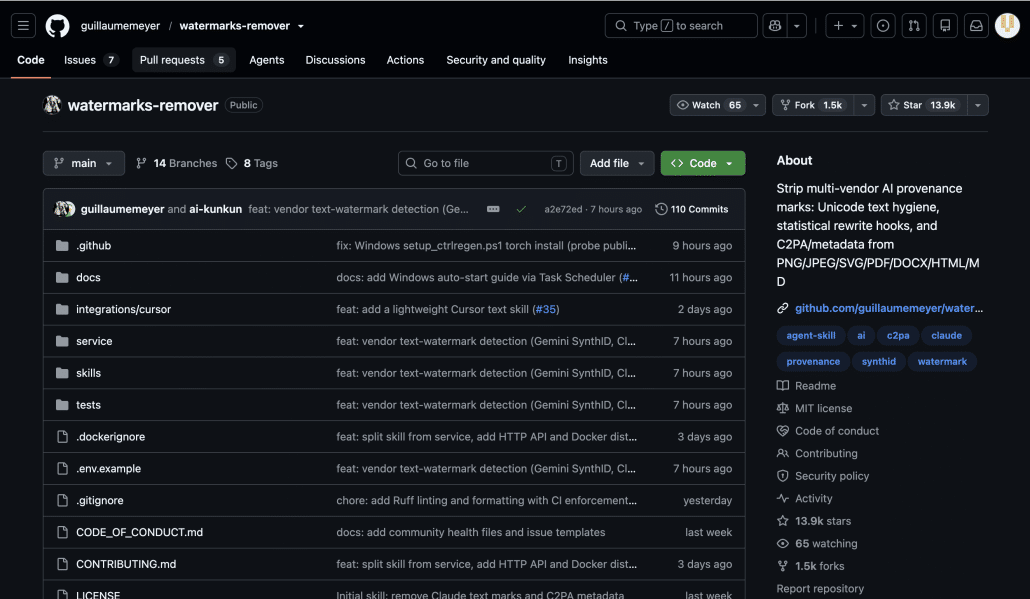
Task: Select the c2pa topic tag
Action: tap(898, 336)
